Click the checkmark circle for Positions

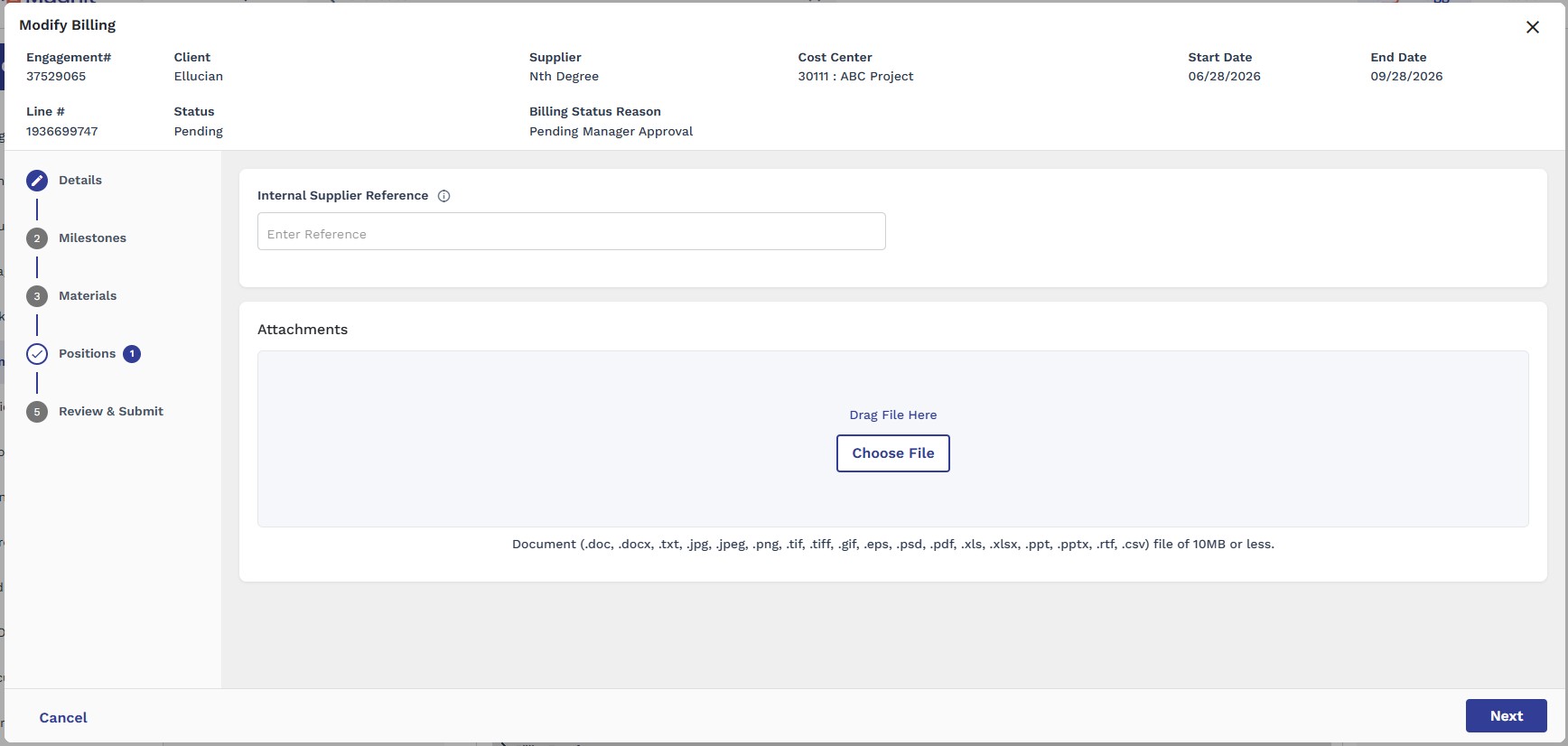[x=37, y=354]
